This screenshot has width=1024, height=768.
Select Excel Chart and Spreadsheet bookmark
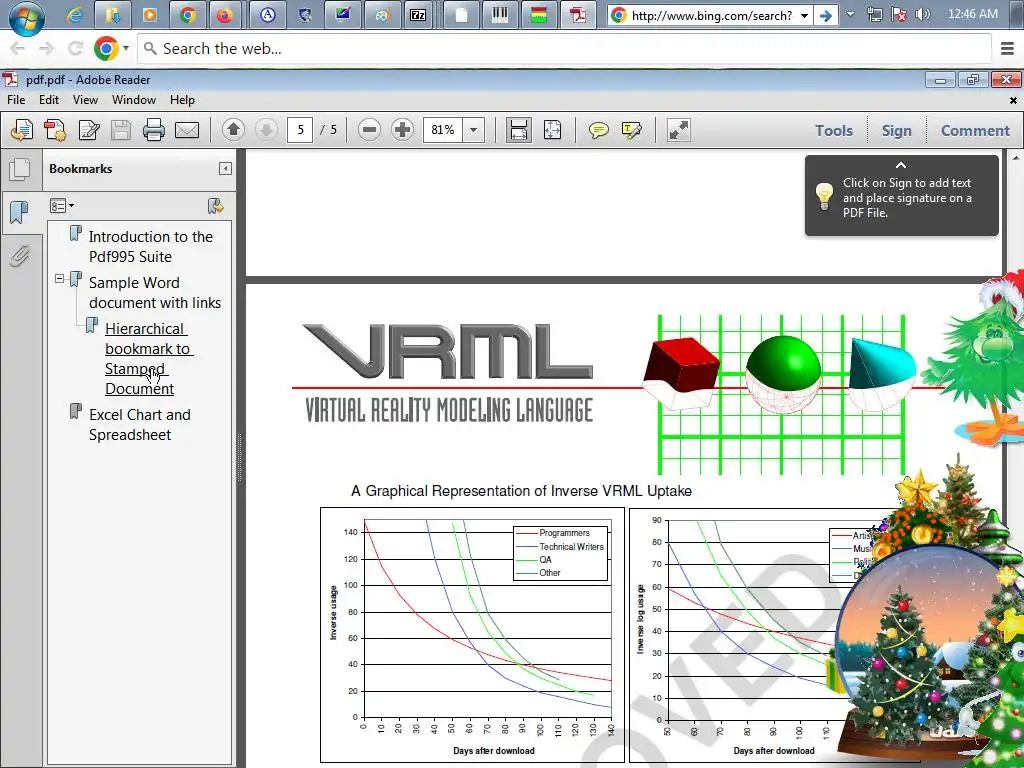(140, 424)
